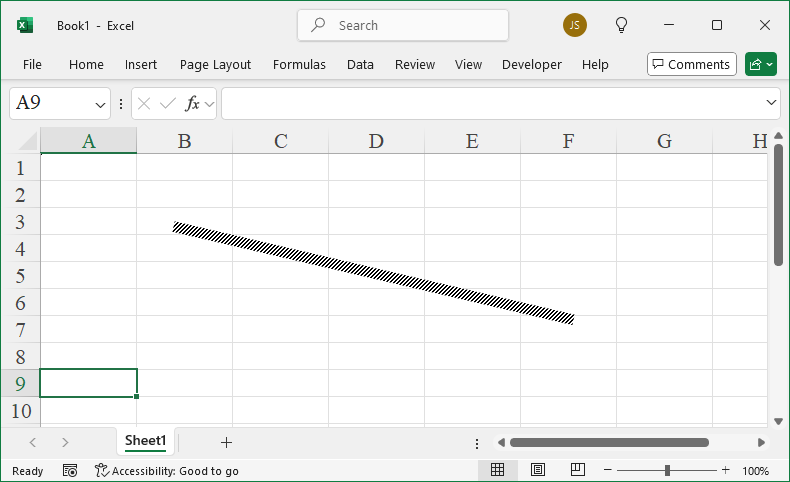This screenshot has height=482, width=790.
Task: Click the horizontal scrollbar right arrow
Action: (761, 442)
